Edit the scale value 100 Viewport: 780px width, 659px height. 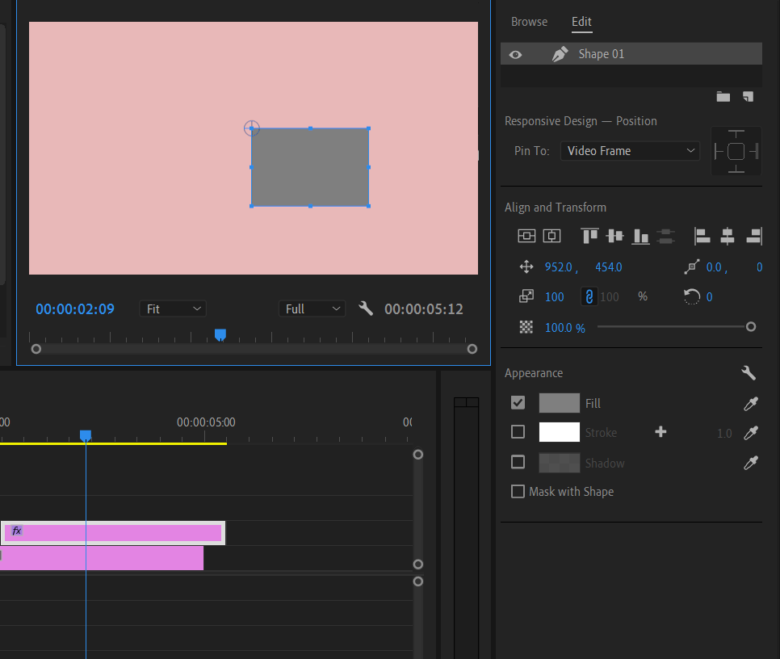555,297
